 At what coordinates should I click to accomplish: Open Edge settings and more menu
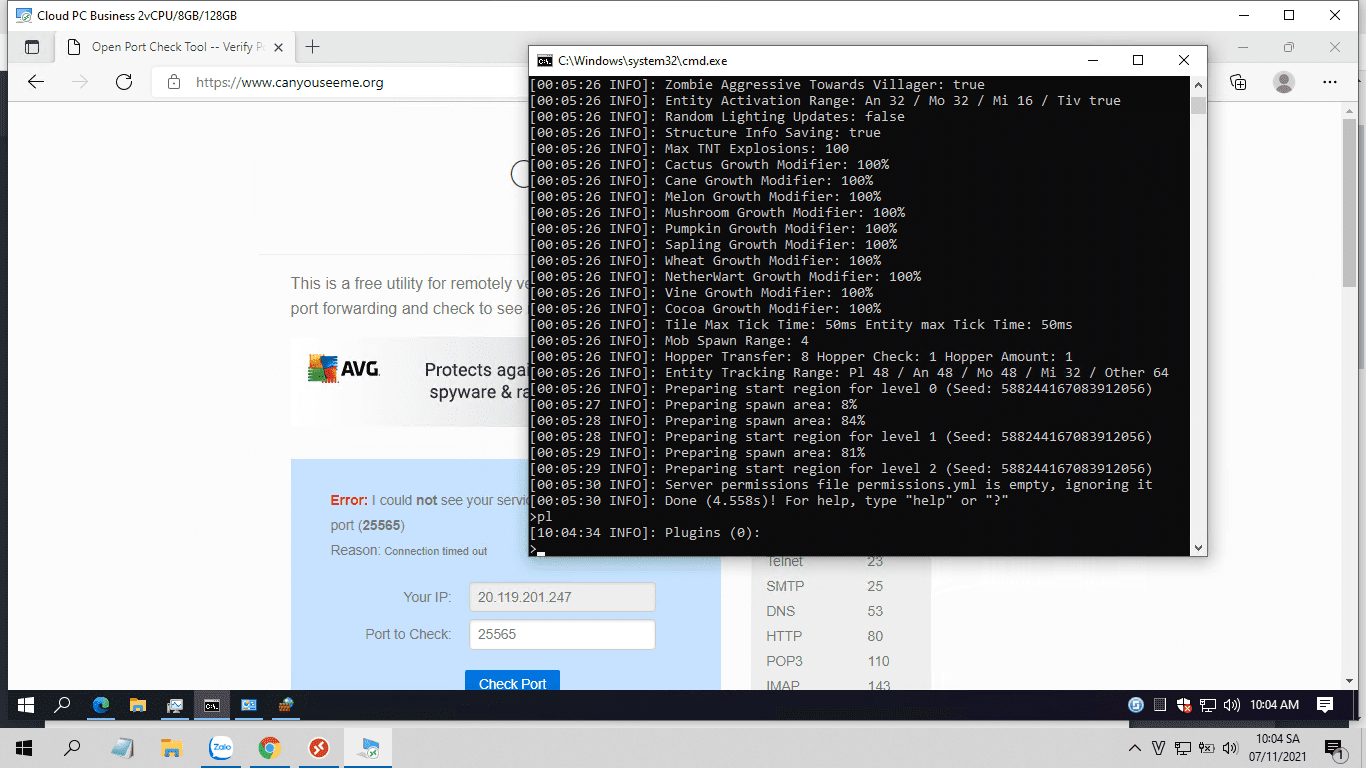tap(1329, 82)
